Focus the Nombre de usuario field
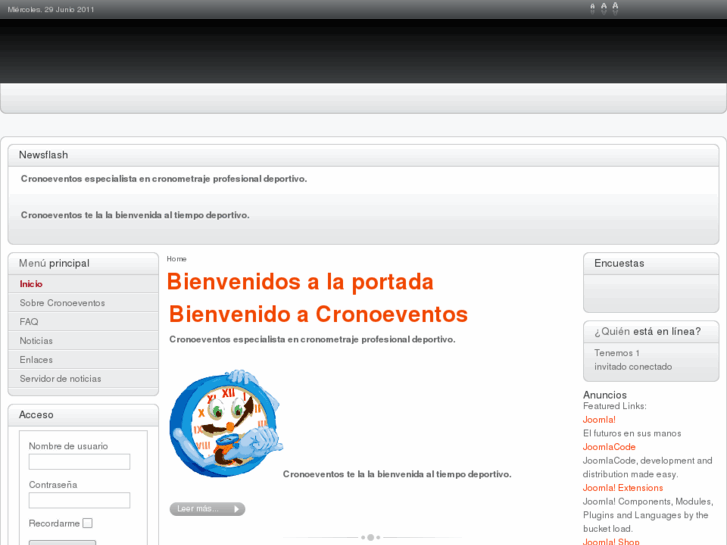The height and width of the screenshot is (545, 727). [x=79, y=462]
